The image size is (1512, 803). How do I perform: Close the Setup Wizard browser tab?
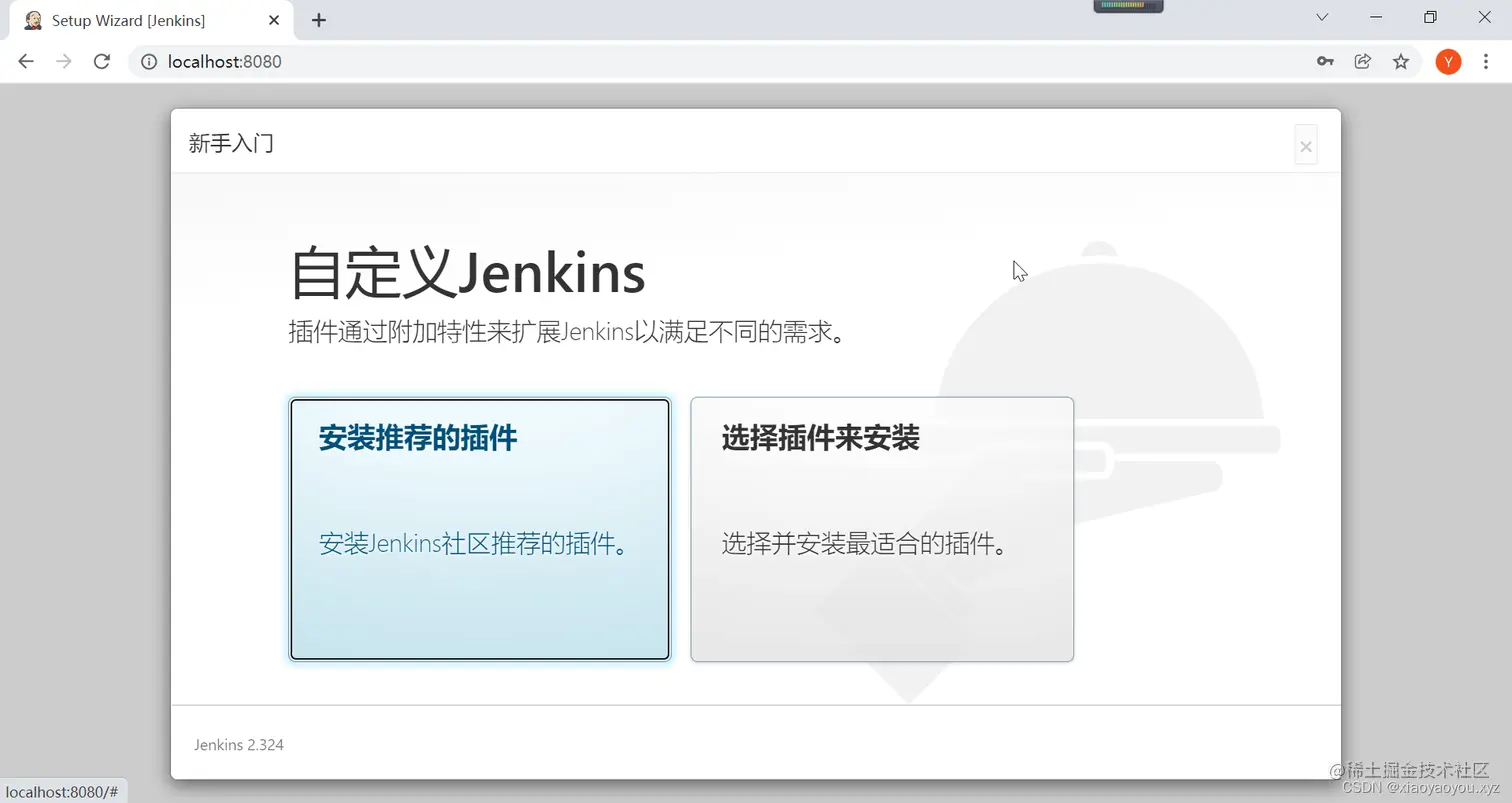(x=273, y=19)
